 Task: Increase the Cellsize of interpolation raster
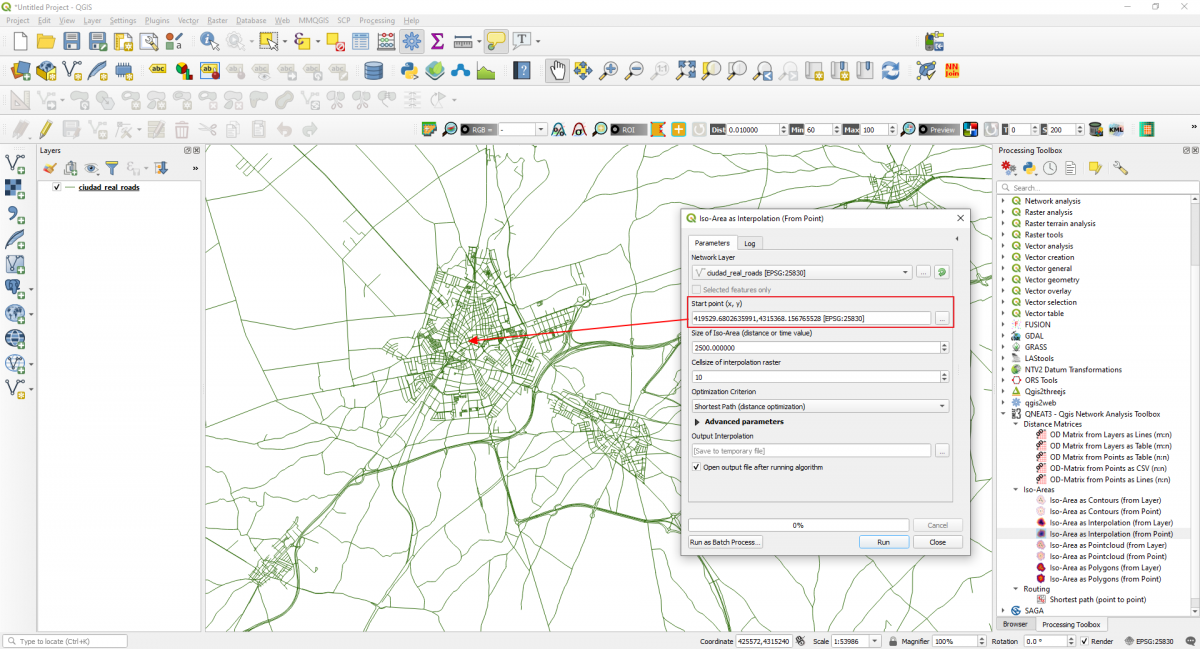[944, 374]
